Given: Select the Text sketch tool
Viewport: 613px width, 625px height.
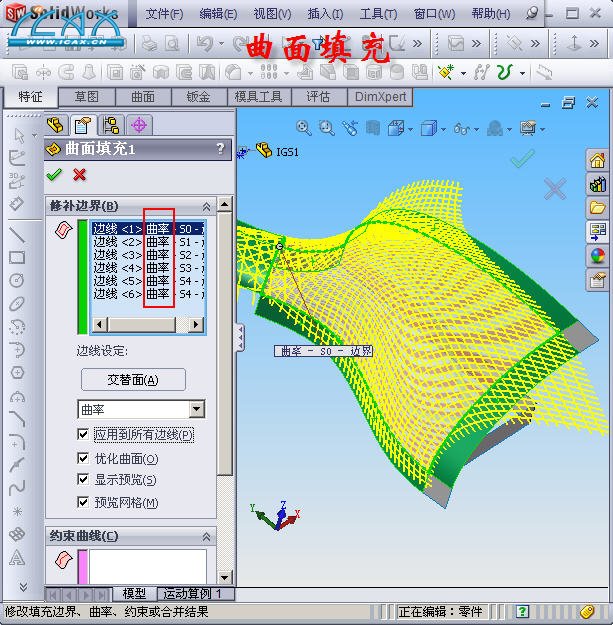Looking at the screenshot, I should (17, 557).
